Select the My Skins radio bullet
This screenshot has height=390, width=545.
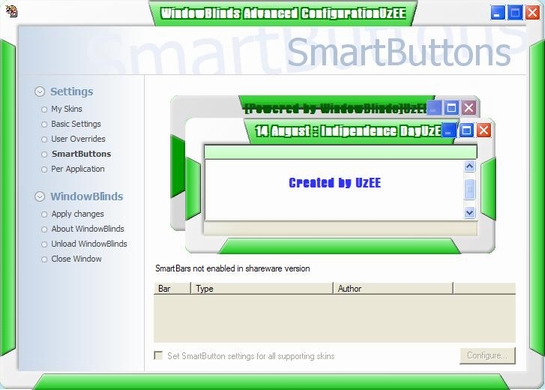coord(44,109)
